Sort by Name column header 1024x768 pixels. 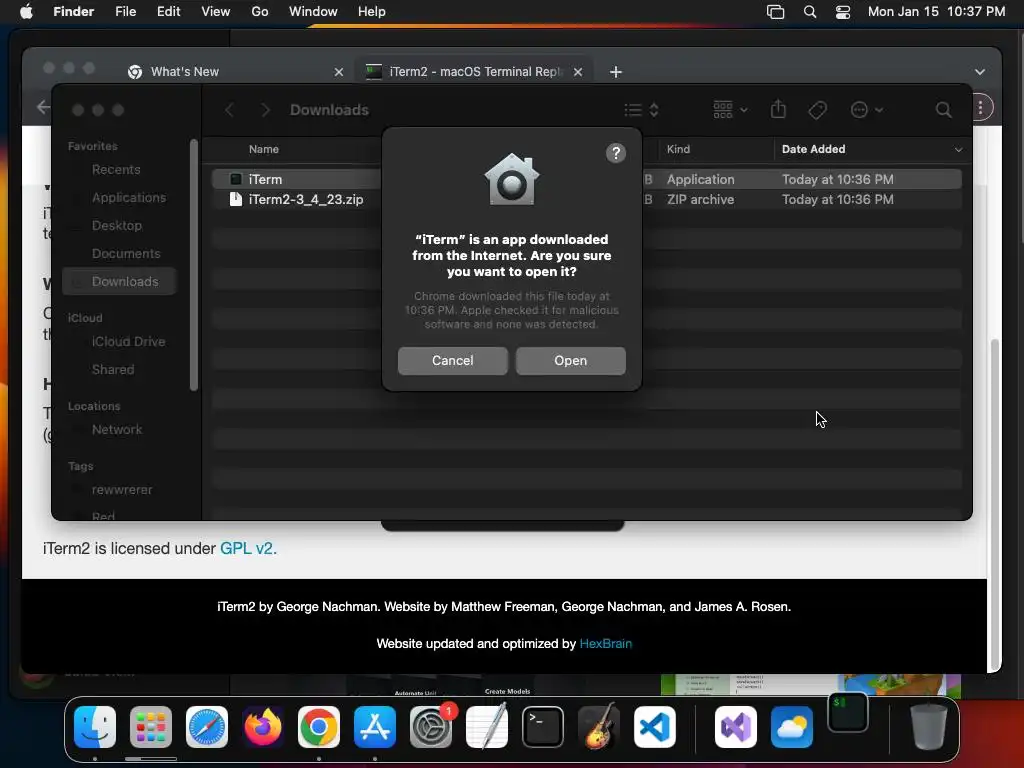pyautogui.click(x=264, y=149)
